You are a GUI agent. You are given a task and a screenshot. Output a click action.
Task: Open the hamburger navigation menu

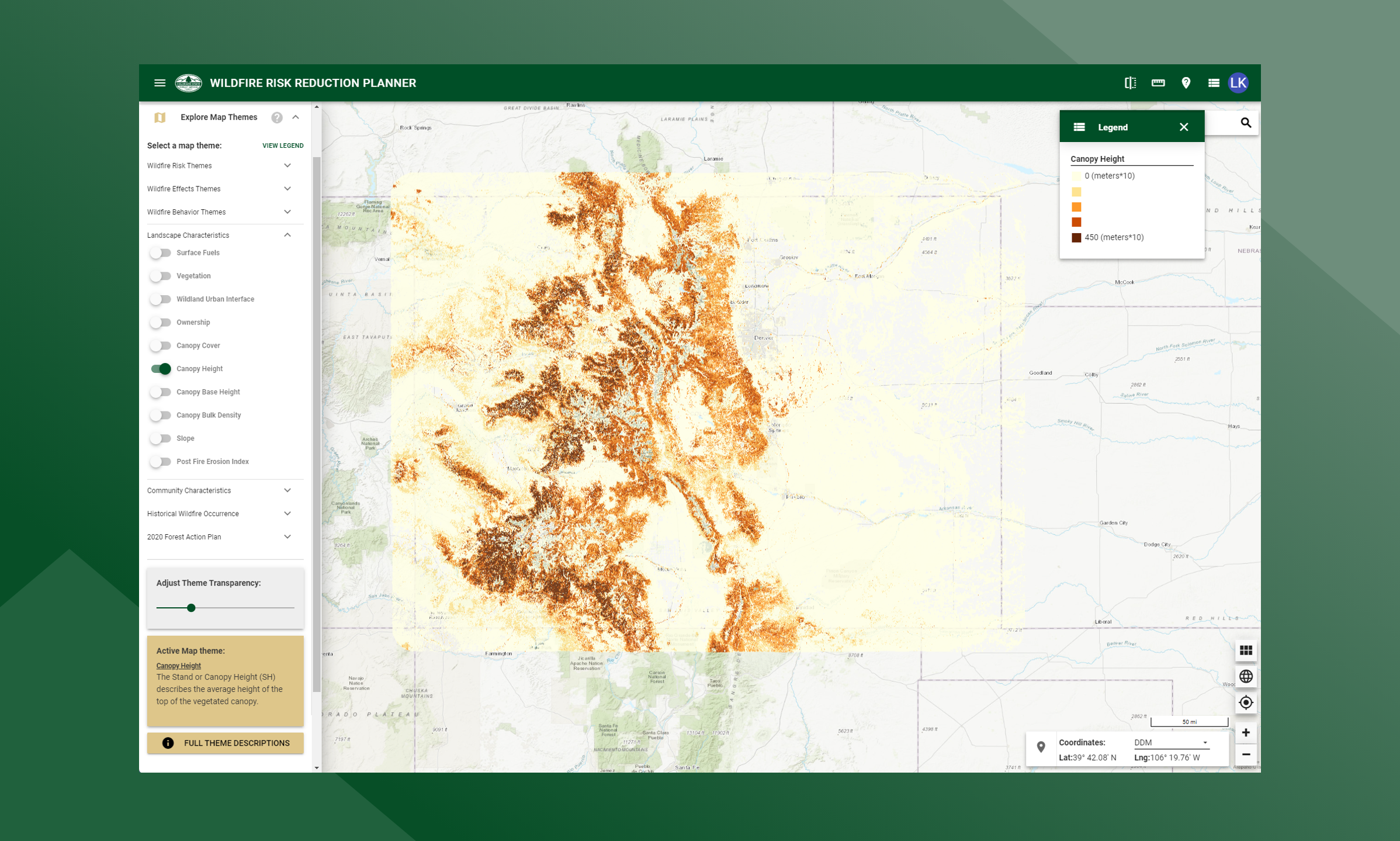160,83
